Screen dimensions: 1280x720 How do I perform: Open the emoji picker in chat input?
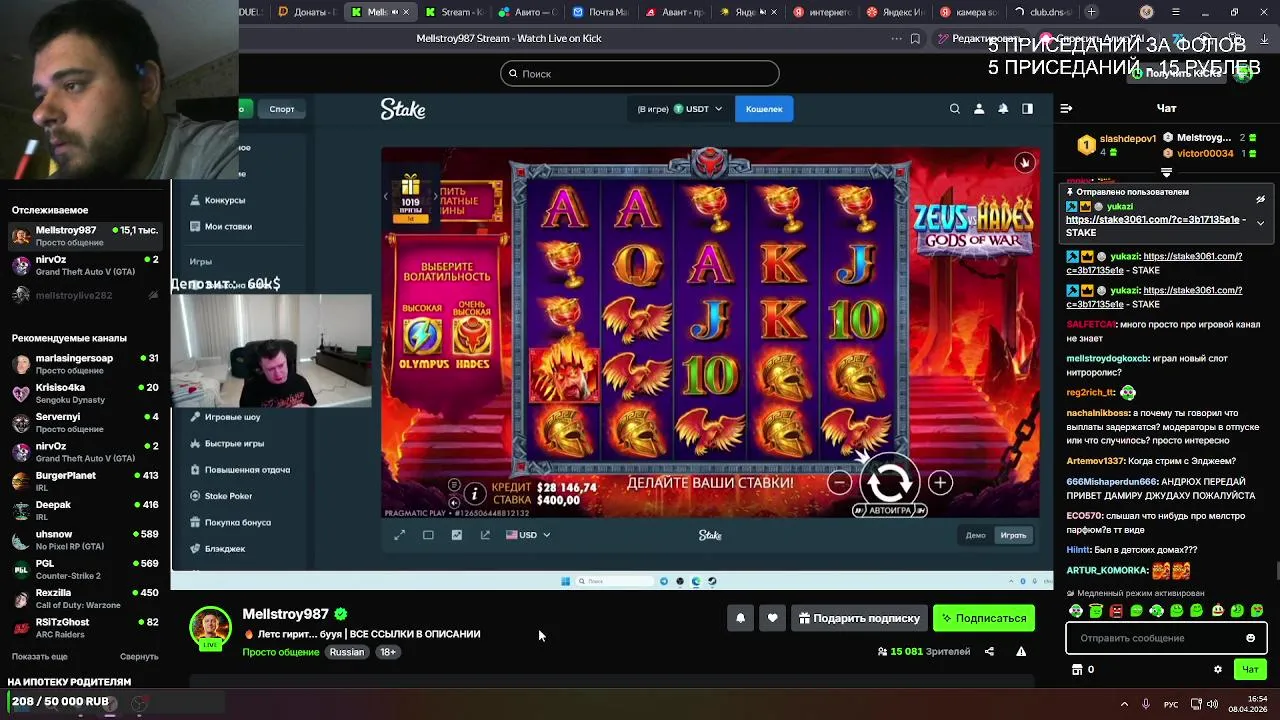click(1250, 638)
